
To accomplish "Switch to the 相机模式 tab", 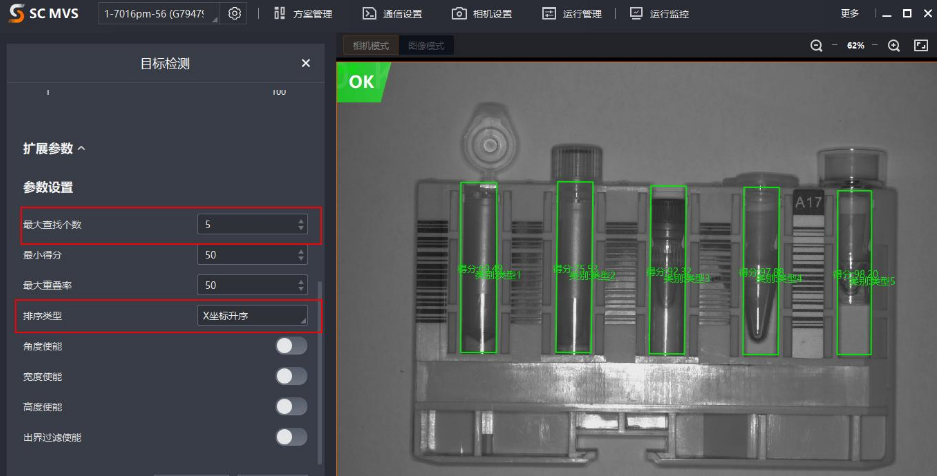I will click(369, 46).
